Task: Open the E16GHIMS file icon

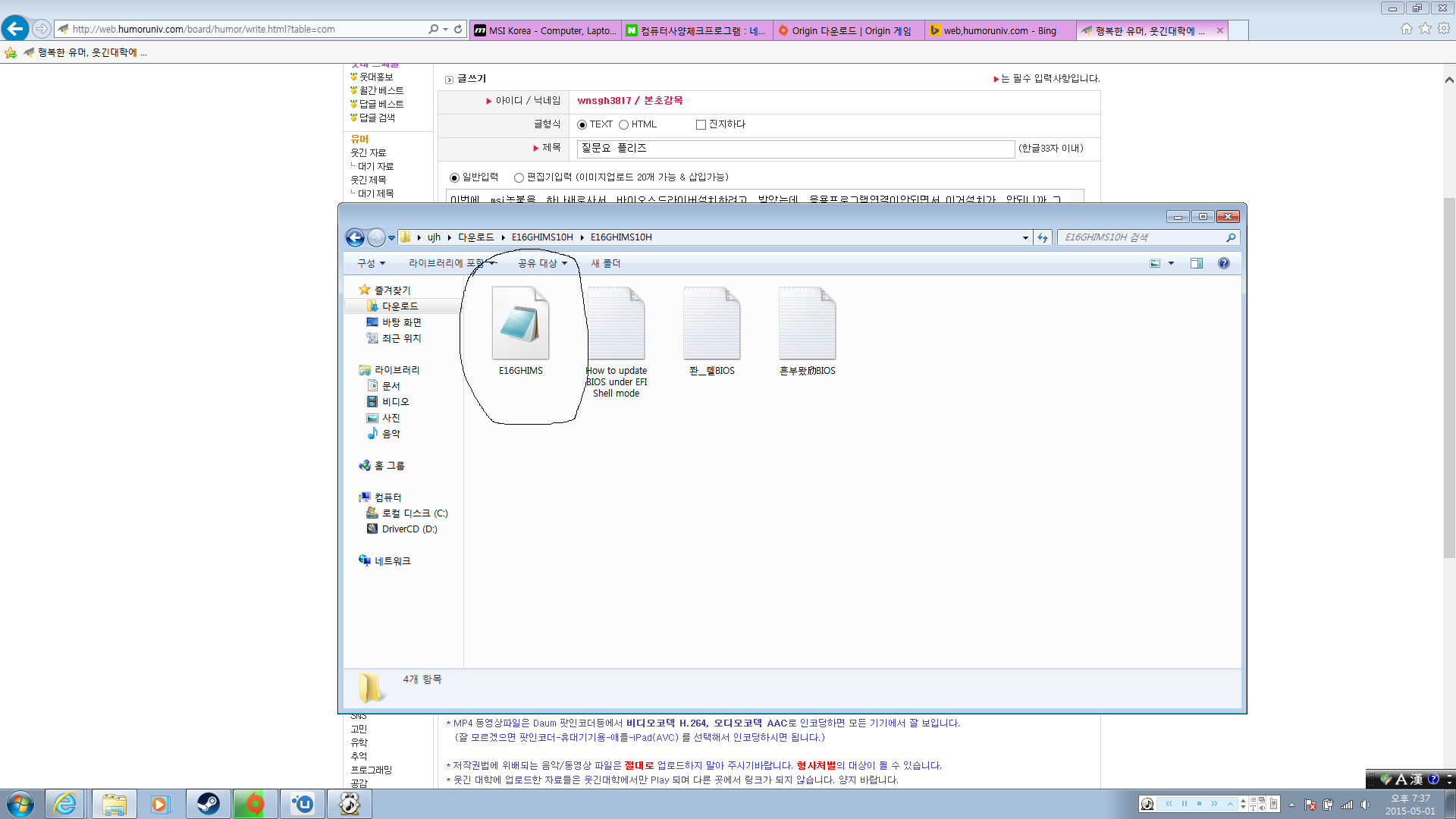Action: coord(520,325)
